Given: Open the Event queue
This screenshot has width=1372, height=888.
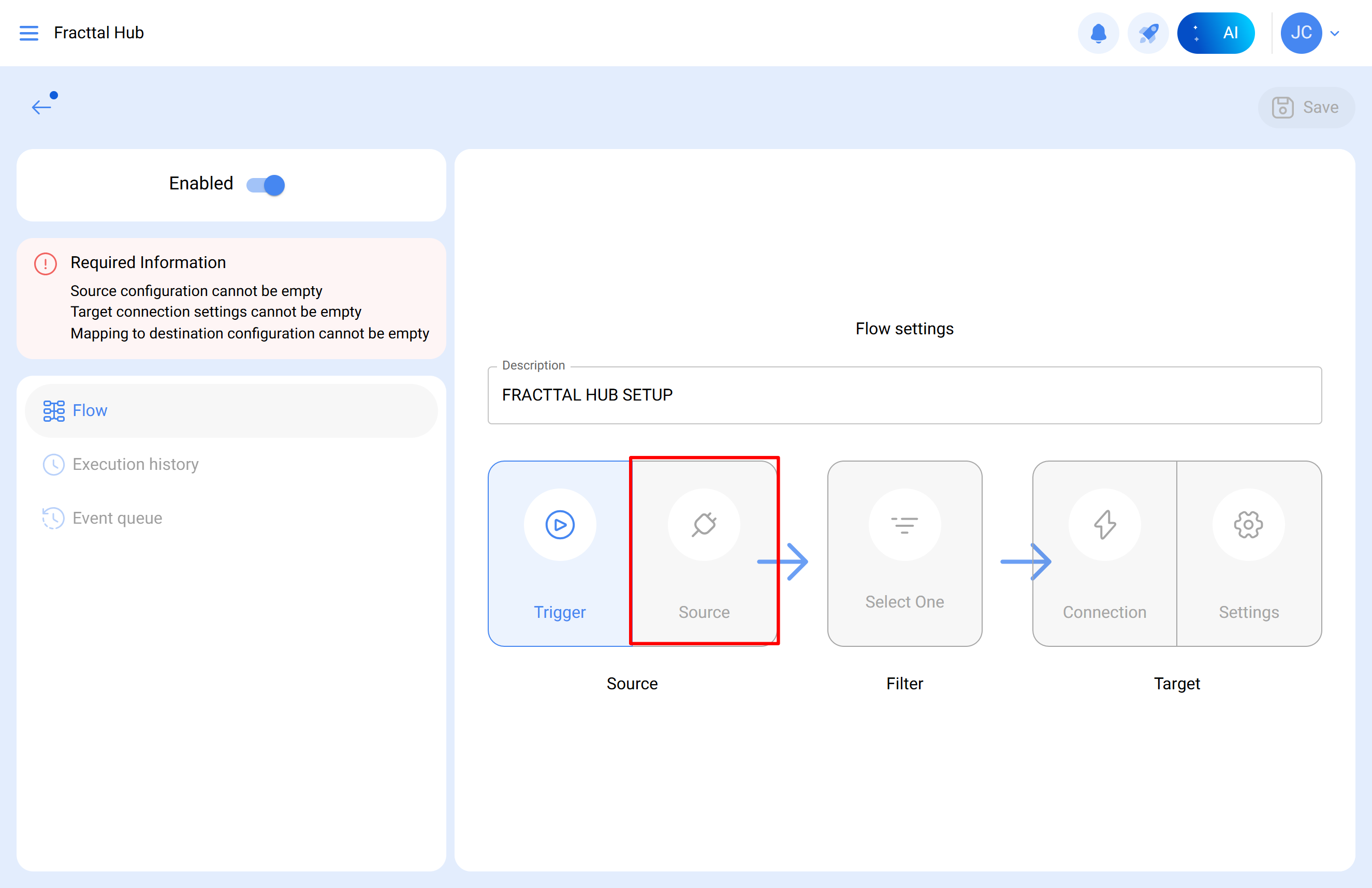Looking at the screenshot, I should pos(117,518).
